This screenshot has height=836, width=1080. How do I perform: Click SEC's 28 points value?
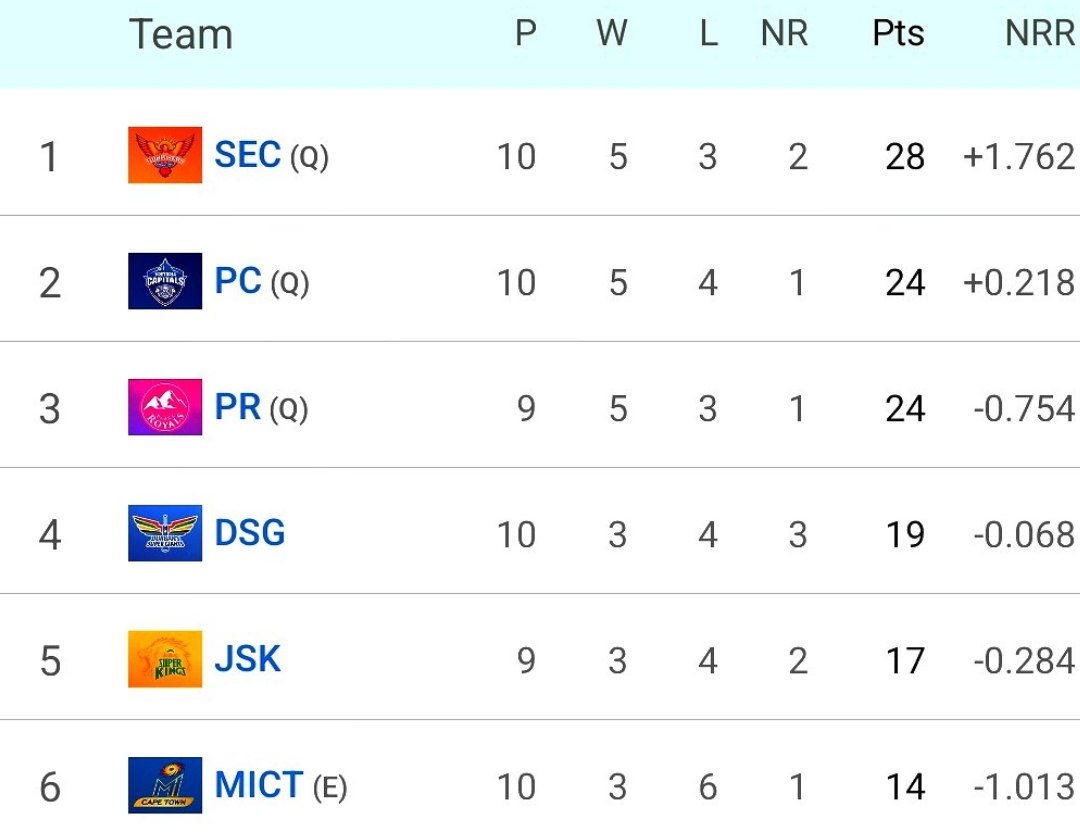pos(904,157)
